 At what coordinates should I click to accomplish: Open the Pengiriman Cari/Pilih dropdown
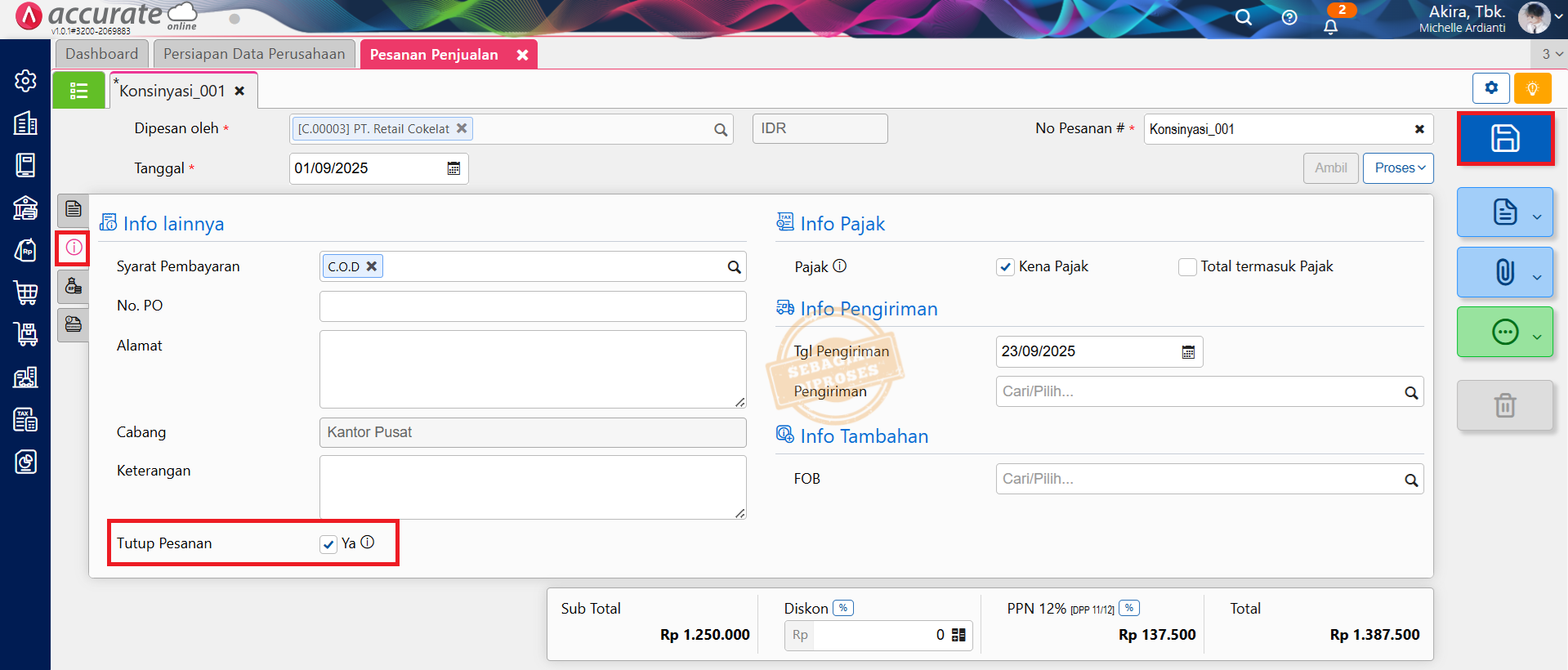pyautogui.click(x=1208, y=391)
